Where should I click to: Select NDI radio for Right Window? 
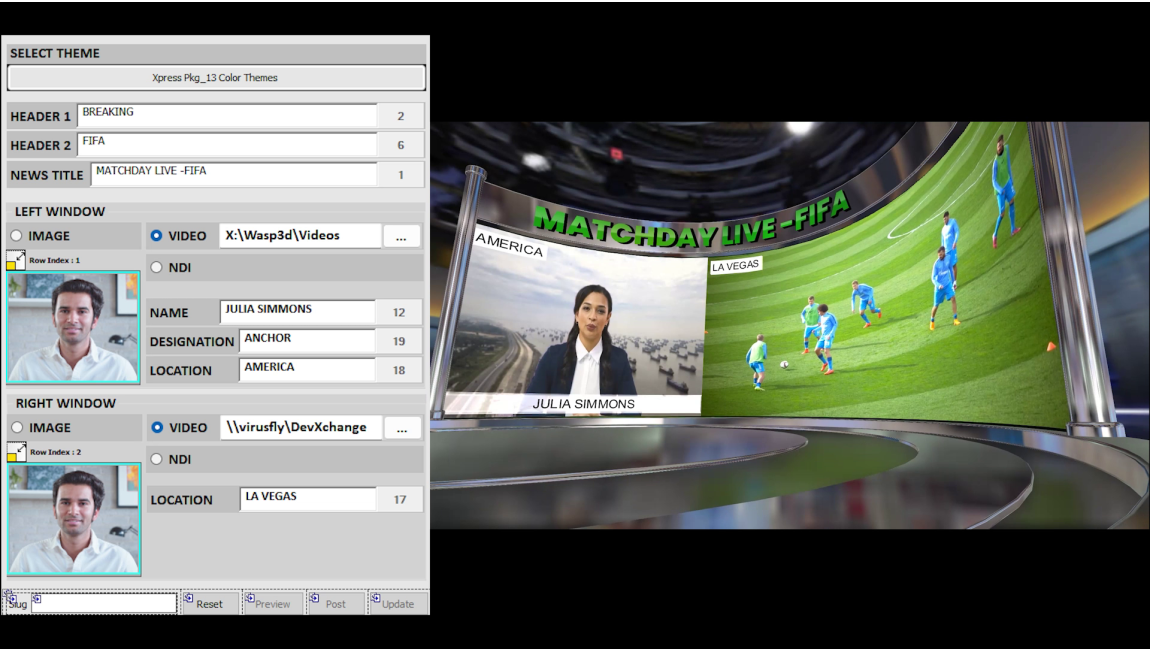pyautogui.click(x=156, y=460)
